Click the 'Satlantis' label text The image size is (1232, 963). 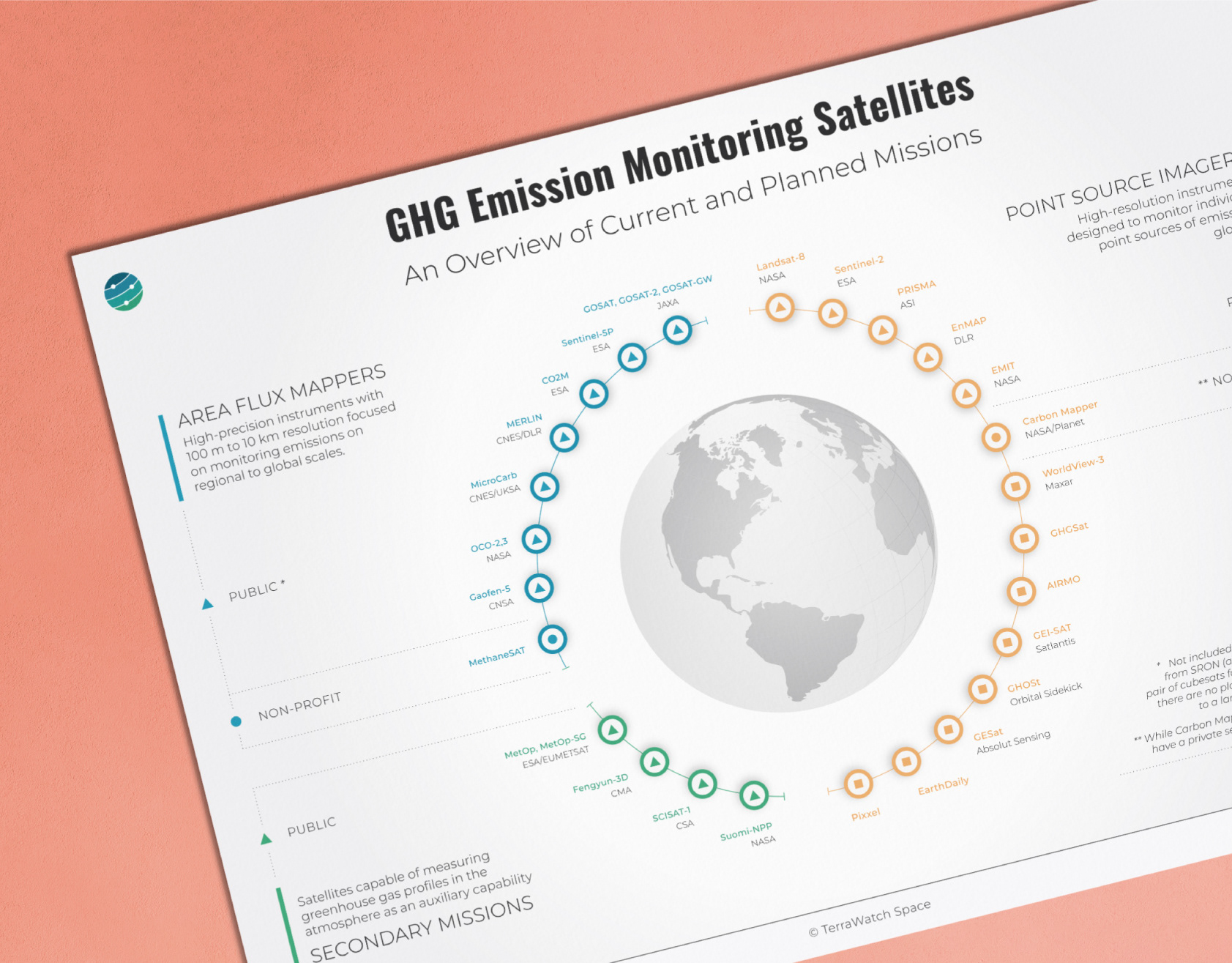pos(1055,645)
